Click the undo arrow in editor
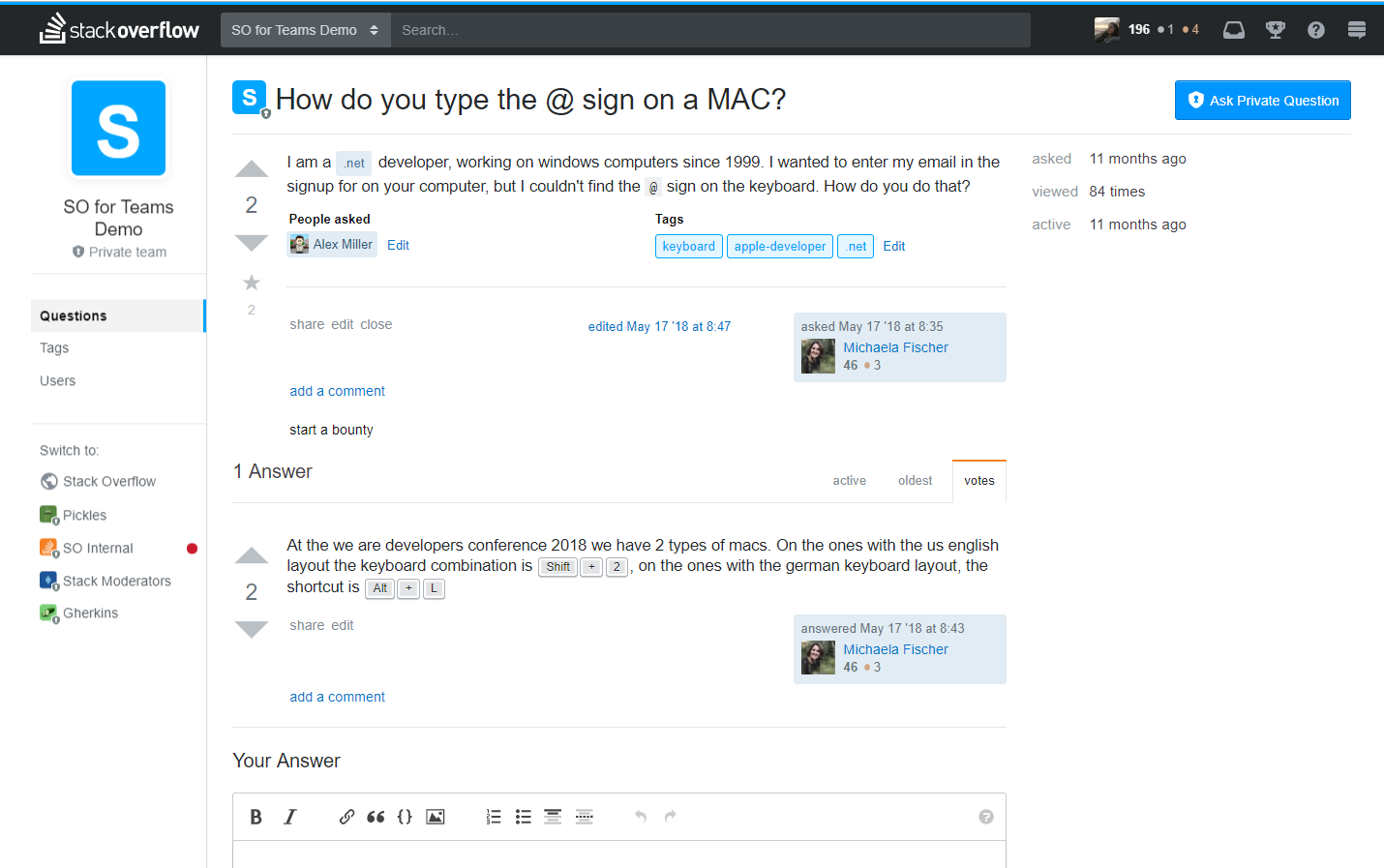This screenshot has width=1384, height=868. coord(641,817)
